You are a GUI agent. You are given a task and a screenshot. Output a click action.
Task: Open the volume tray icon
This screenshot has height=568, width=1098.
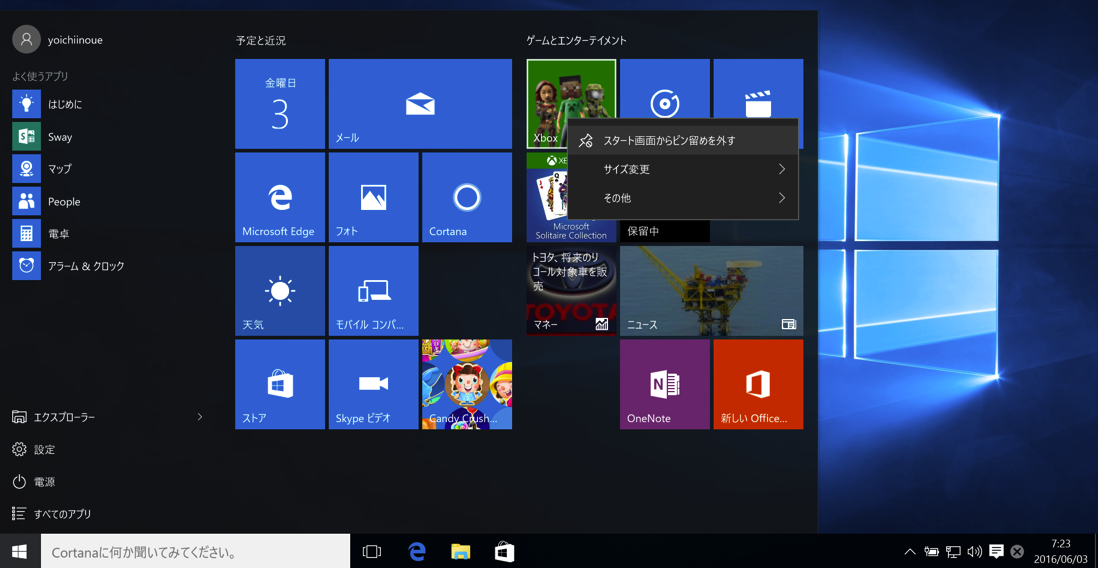click(975, 552)
